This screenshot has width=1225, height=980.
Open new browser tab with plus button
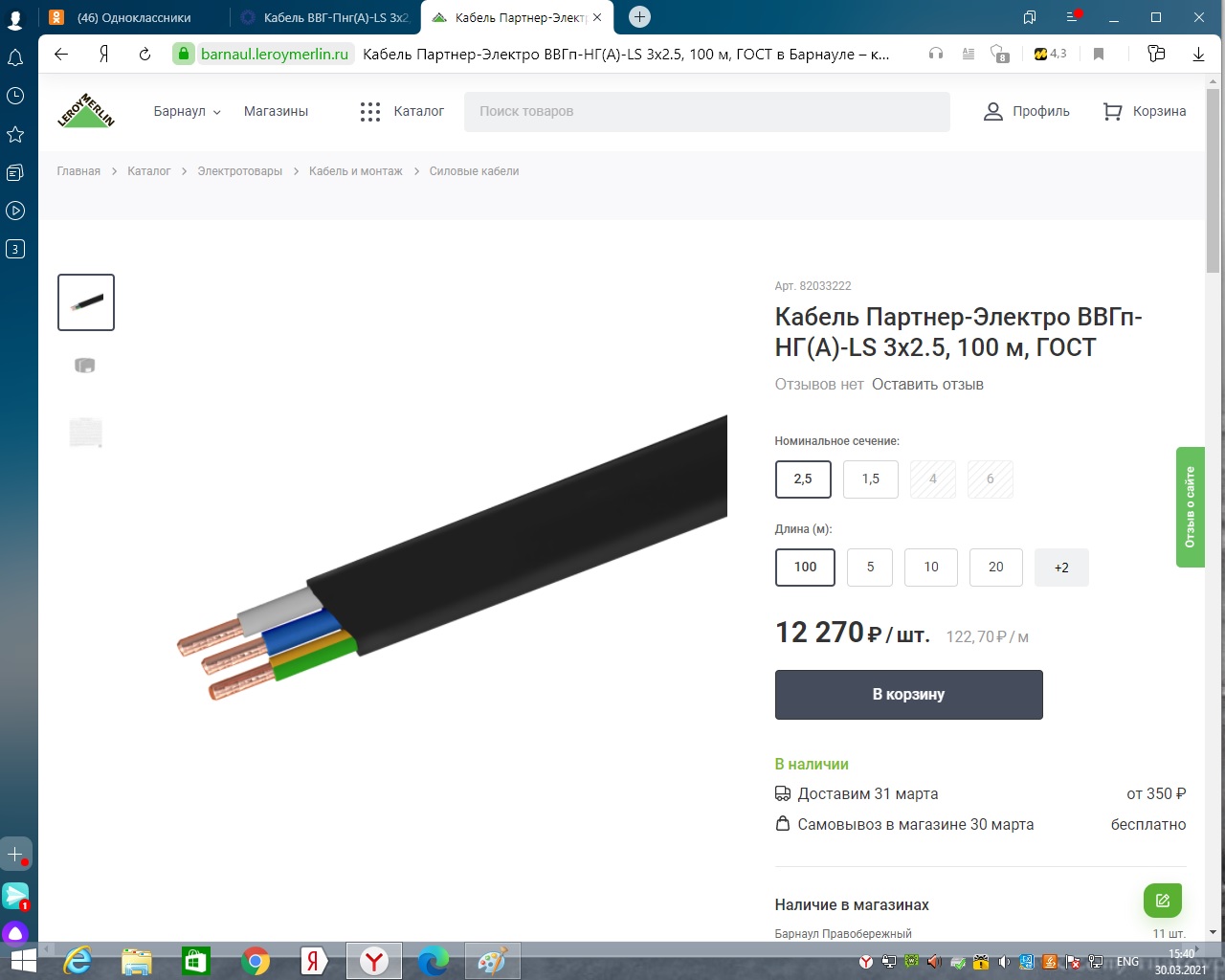tap(639, 17)
